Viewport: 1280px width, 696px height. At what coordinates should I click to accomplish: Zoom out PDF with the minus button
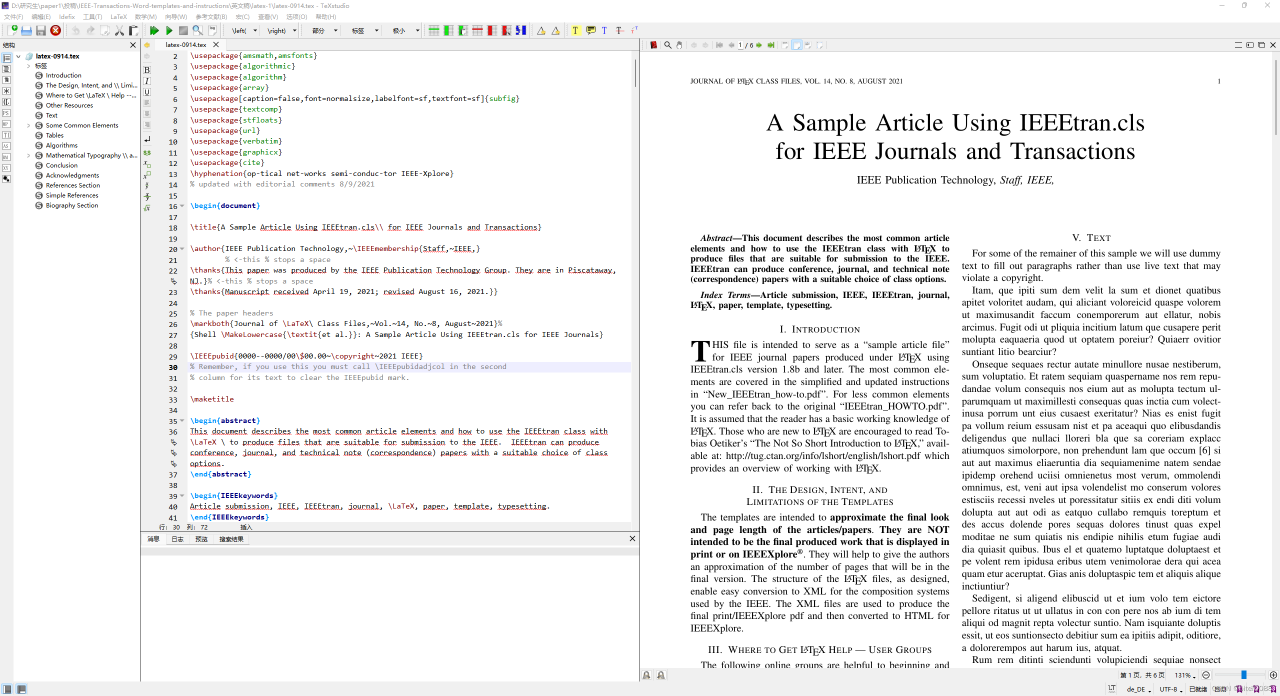click(1208, 675)
